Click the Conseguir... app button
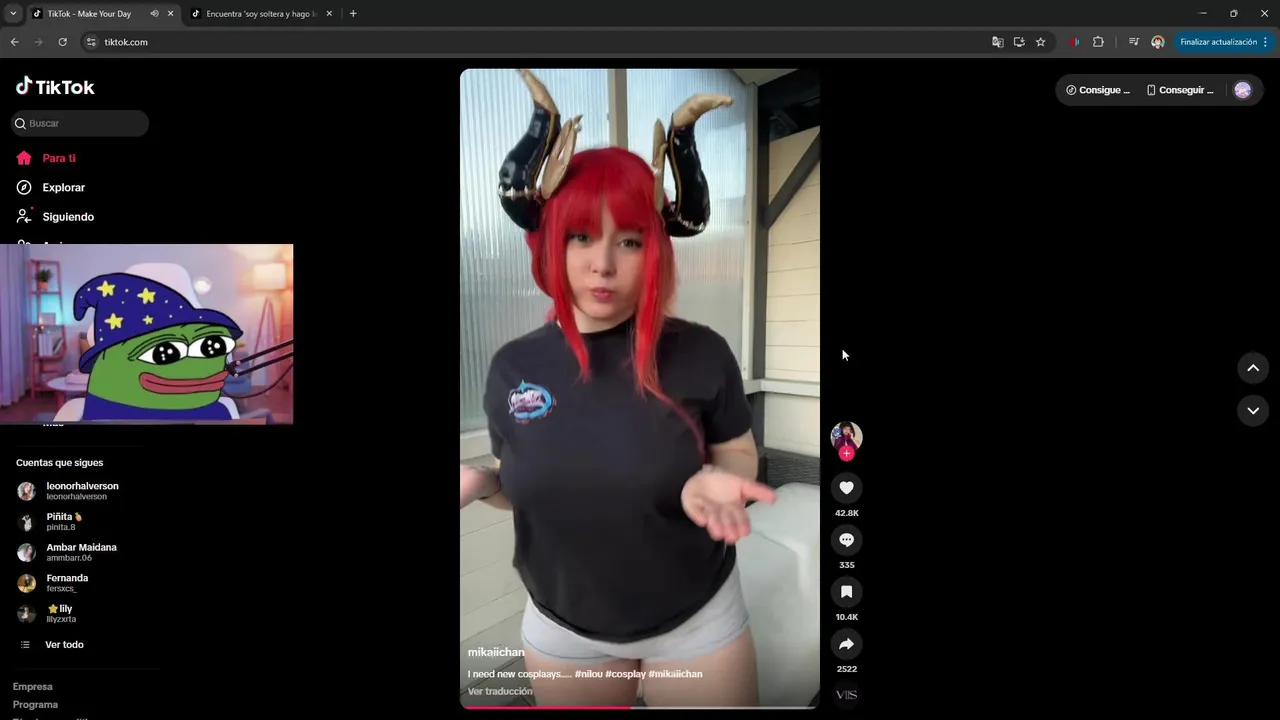Screen dimensions: 1280x720 click(x=1180, y=90)
